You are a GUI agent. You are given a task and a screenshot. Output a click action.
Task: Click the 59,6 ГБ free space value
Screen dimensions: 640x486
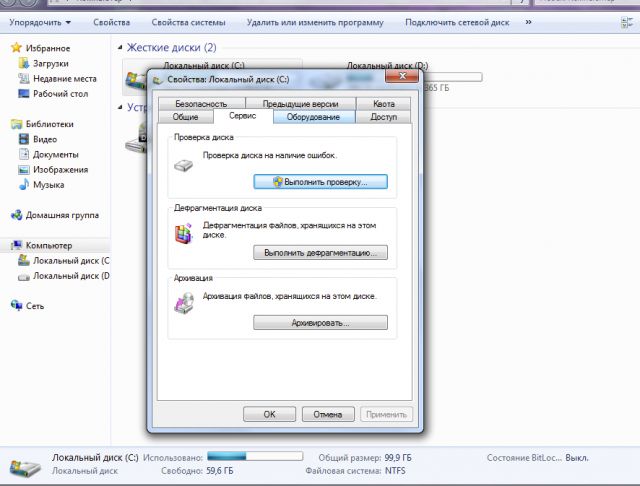point(220,471)
